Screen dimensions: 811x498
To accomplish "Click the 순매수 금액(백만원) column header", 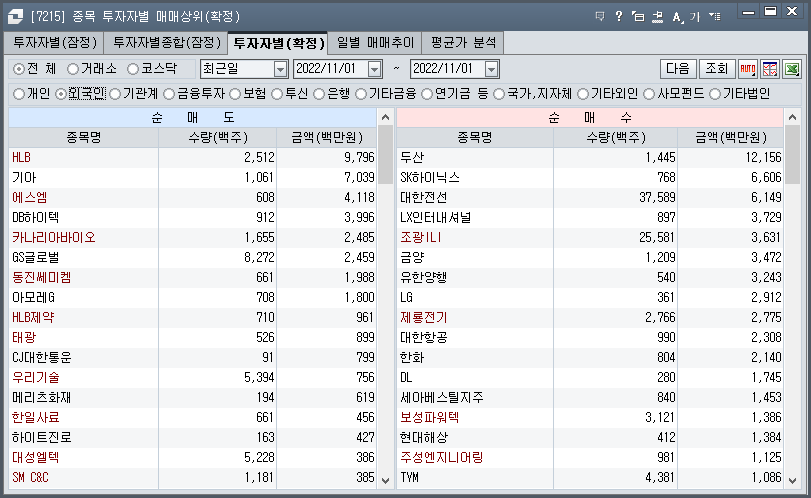I will point(731,138).
